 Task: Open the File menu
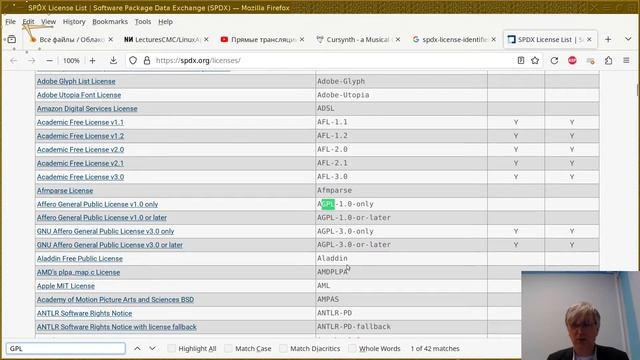(x=11, y=22)
